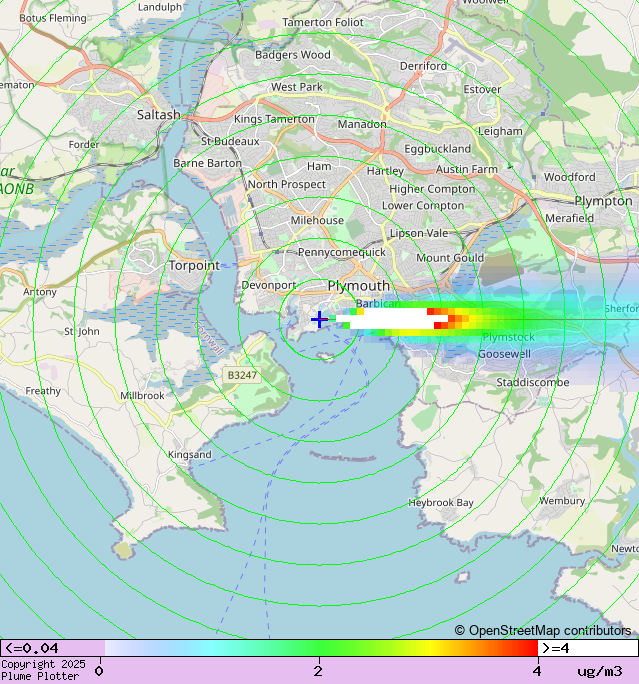Click the Kings Tamerton label

click(x=274, y=119)
